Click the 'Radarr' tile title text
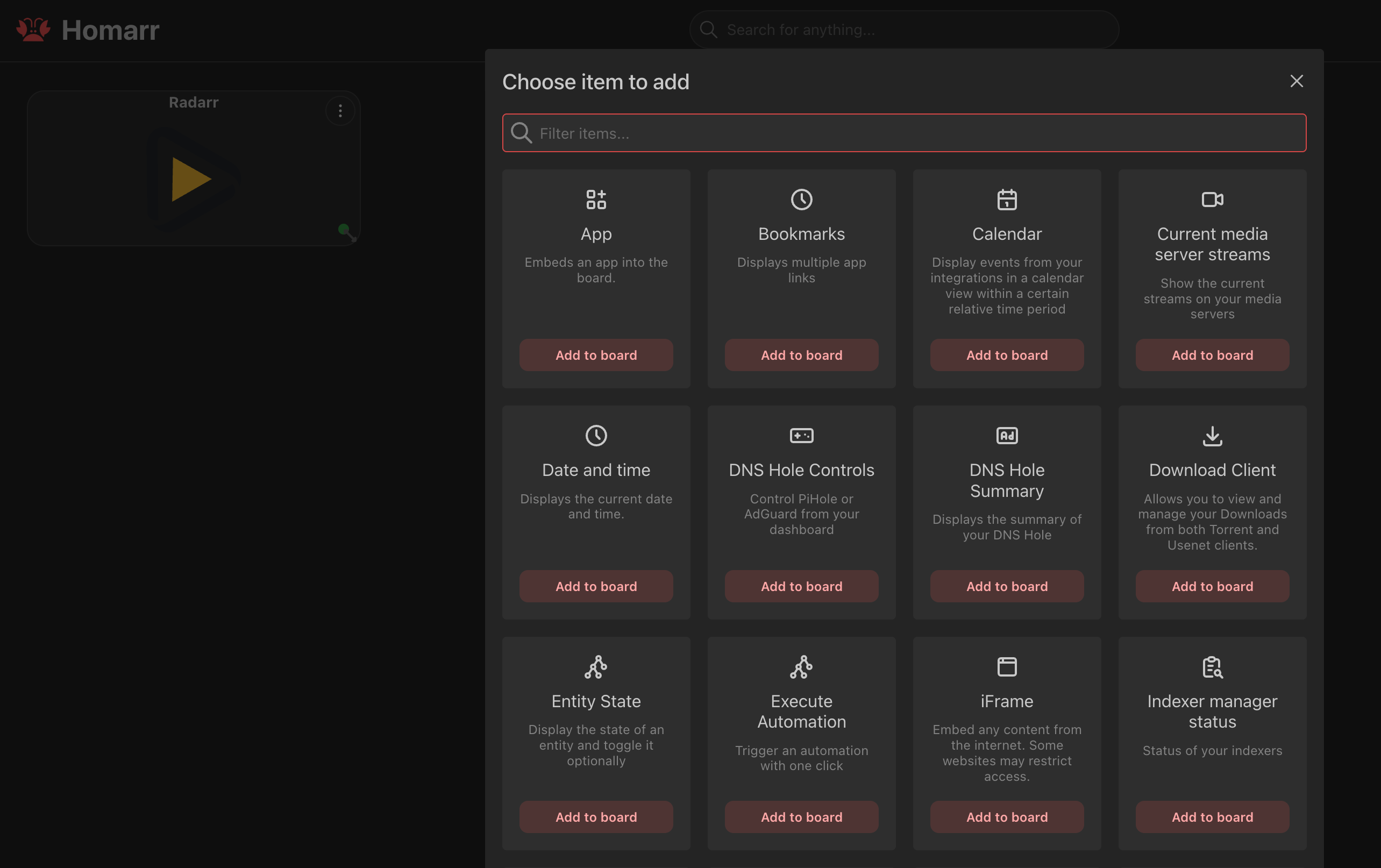 [193, 102]
